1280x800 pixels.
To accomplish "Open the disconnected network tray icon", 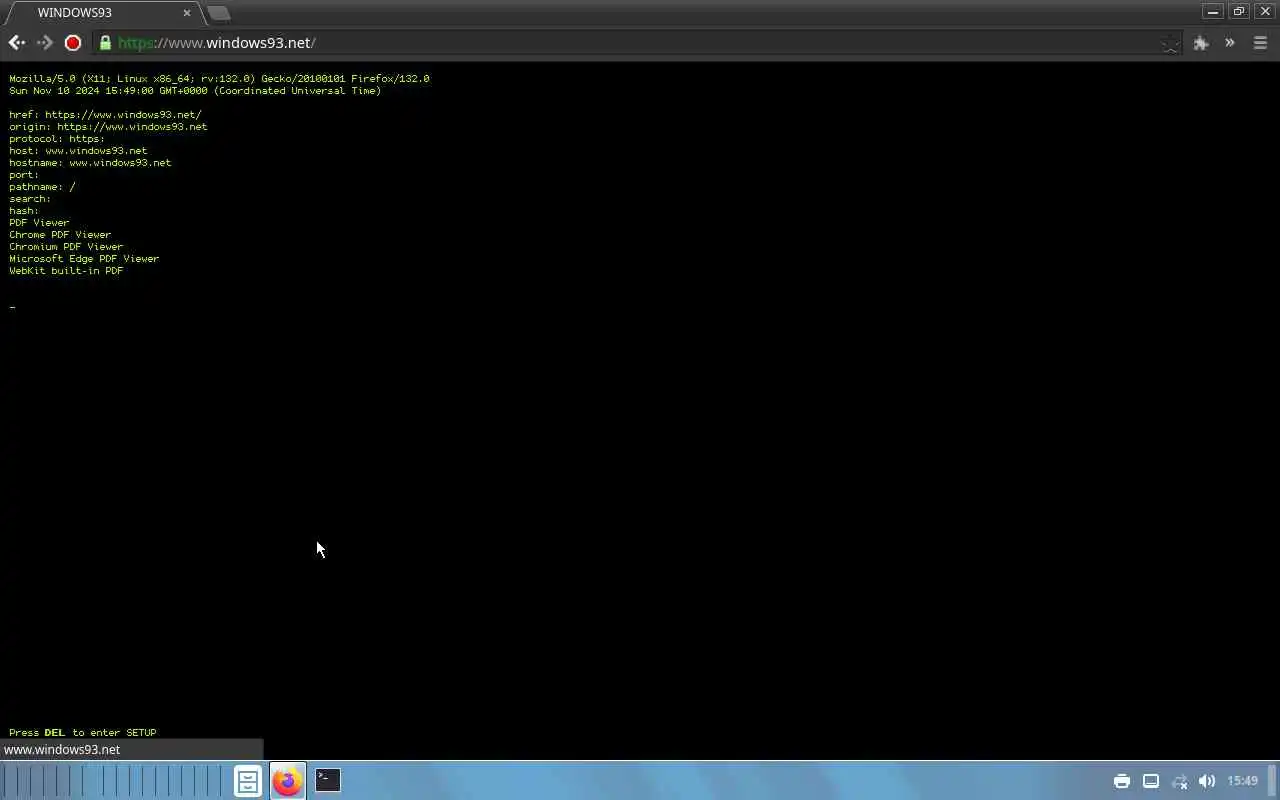I will tap(1180, 781).
